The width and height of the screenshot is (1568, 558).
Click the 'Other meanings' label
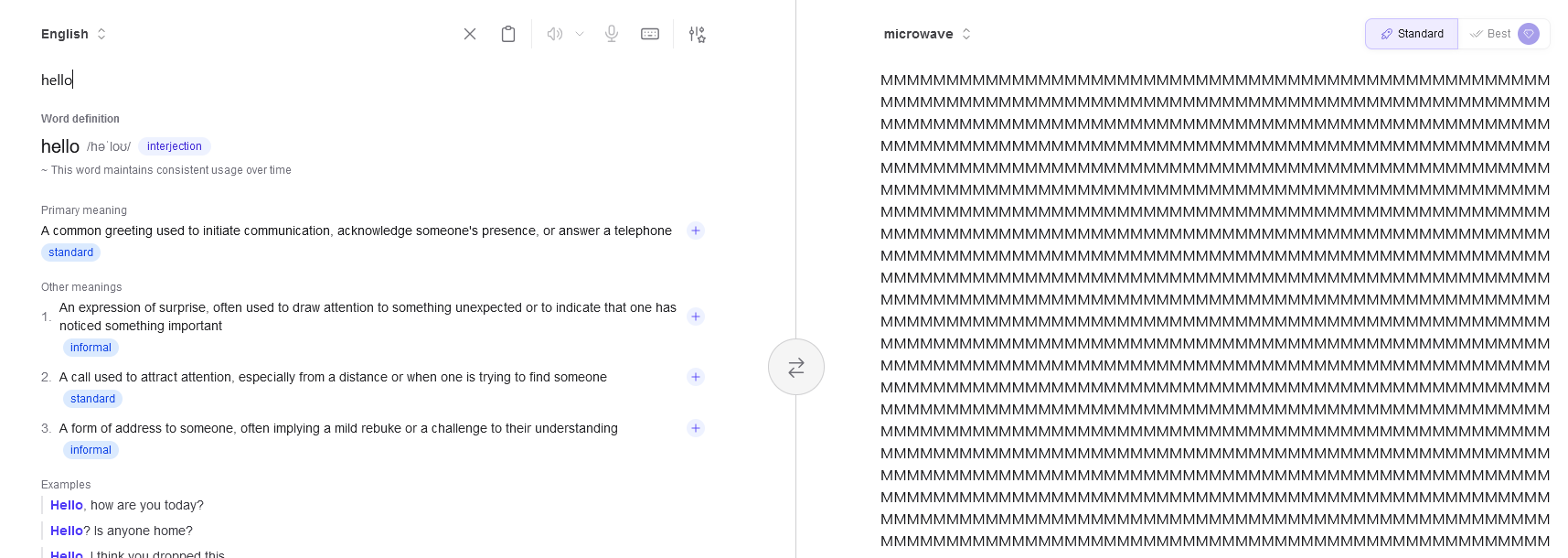click(x=81, y=287)
